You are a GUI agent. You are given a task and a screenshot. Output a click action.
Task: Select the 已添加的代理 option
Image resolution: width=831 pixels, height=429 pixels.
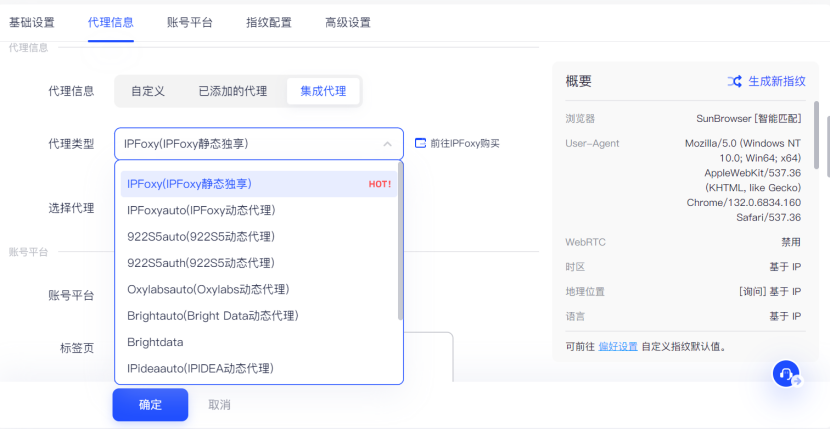coord(232,91)
